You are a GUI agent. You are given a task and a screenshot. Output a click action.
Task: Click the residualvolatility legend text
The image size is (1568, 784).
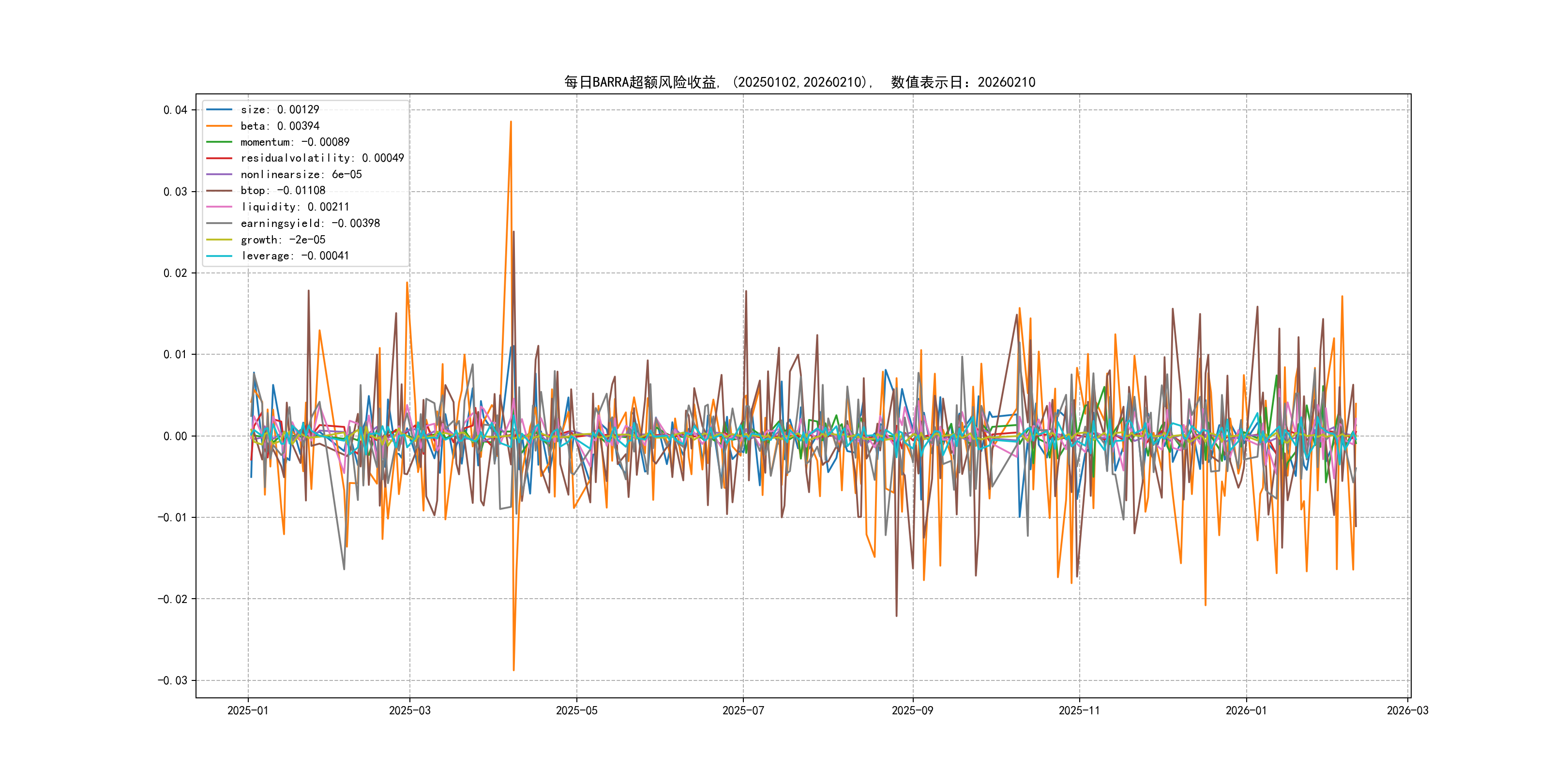tap(322, 158)
